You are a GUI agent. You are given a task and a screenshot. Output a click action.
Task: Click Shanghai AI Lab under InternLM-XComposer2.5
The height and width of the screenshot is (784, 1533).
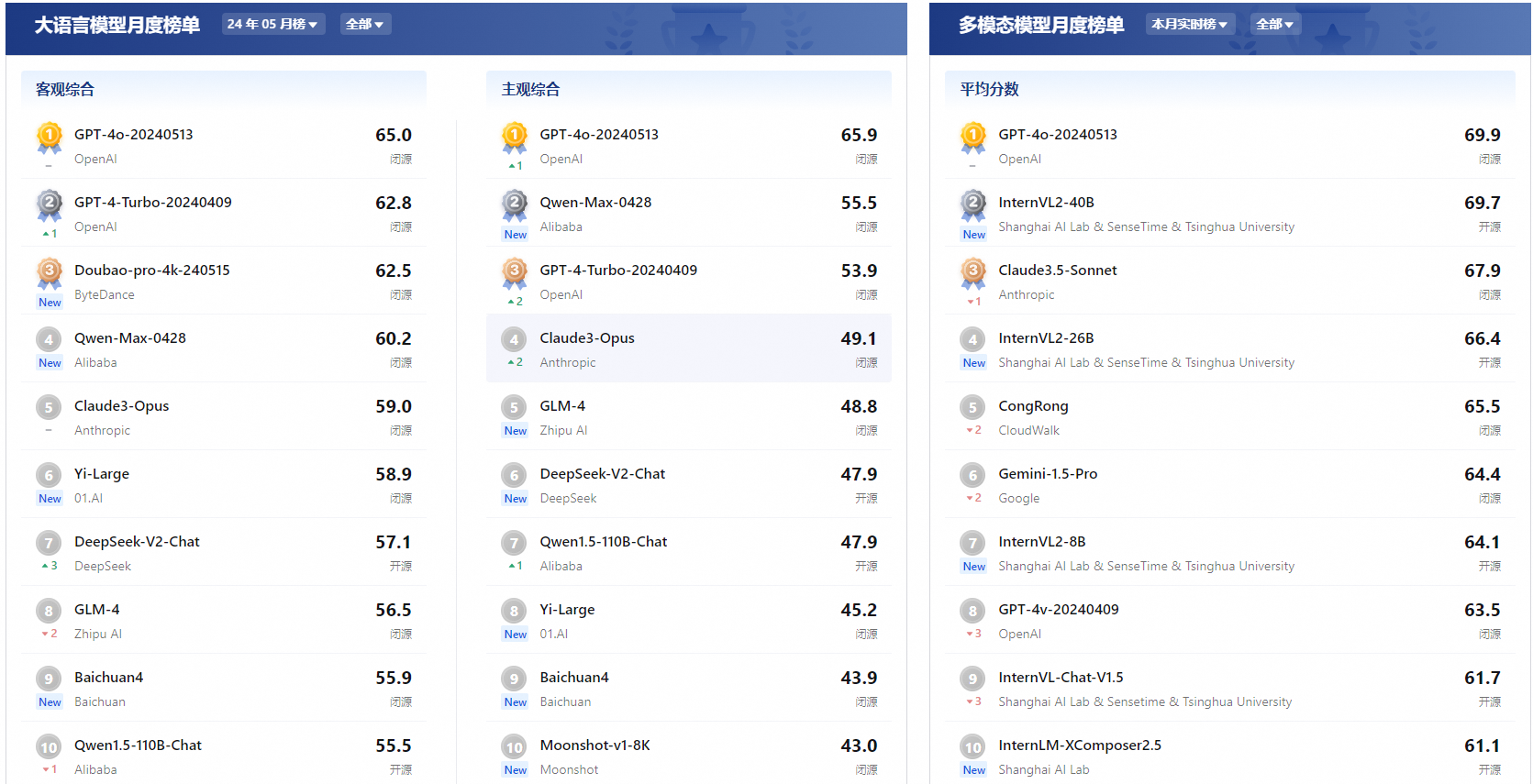point(1044,769)
